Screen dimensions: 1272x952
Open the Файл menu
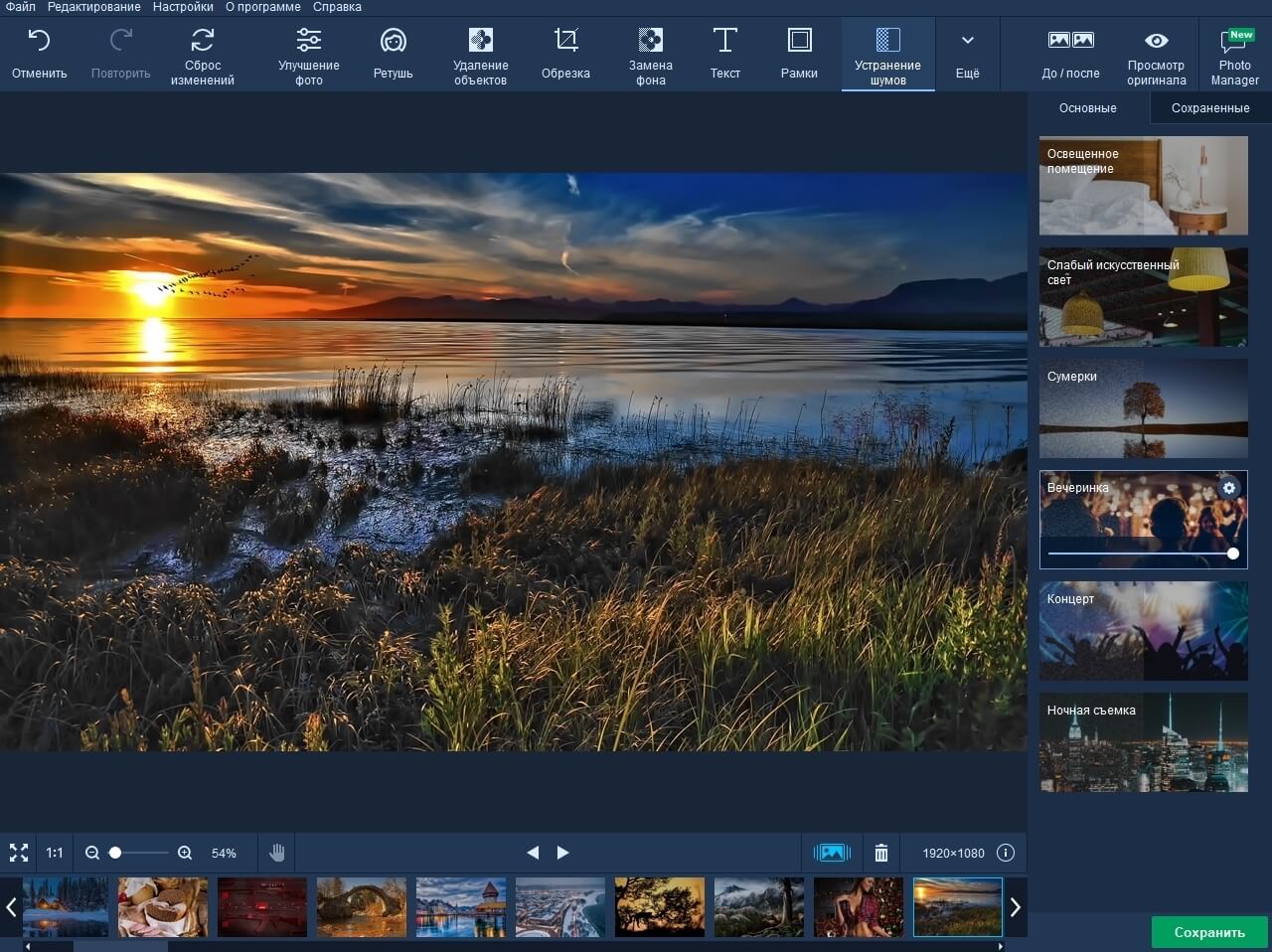coord(21,7)
